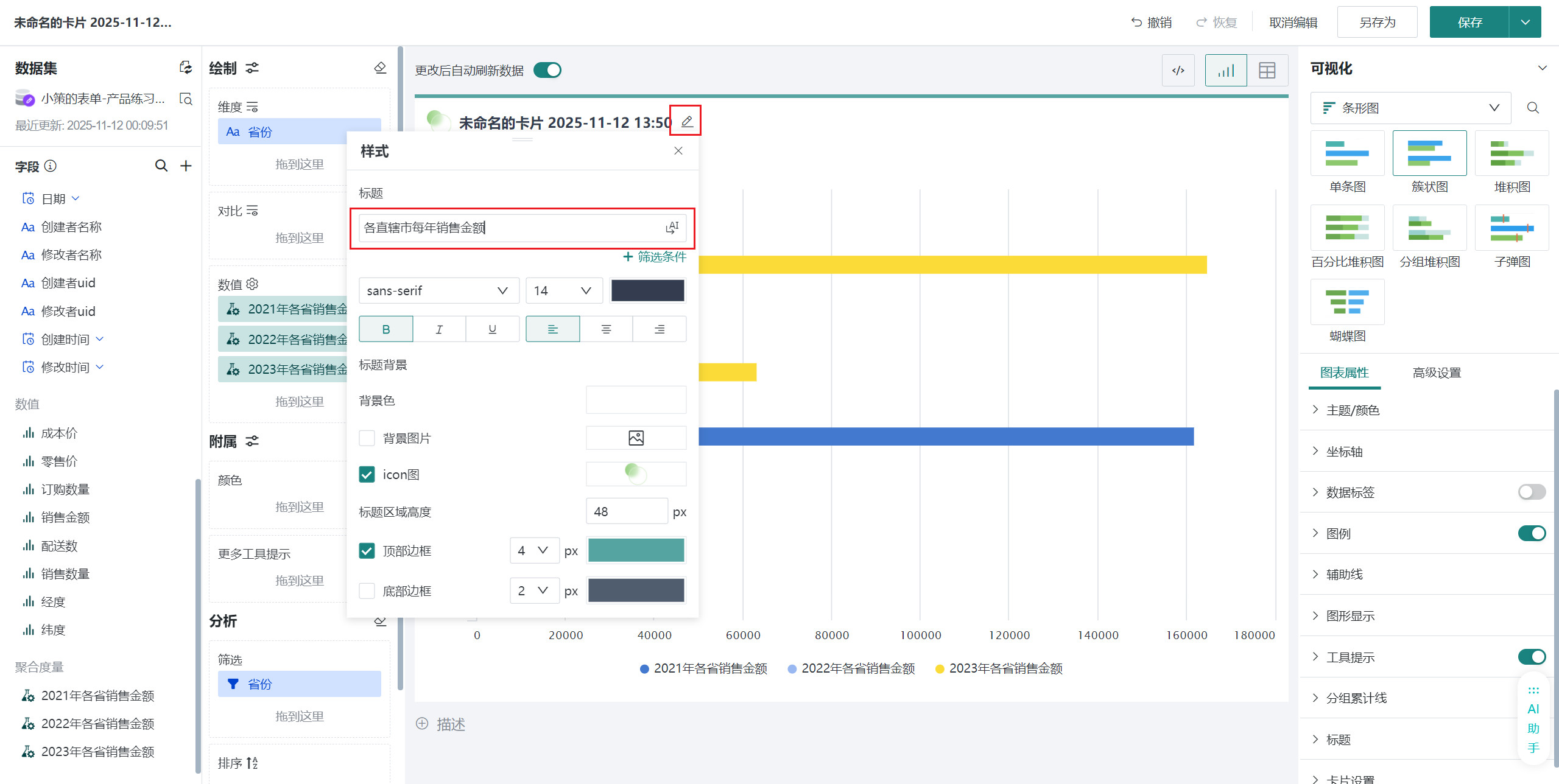Click the title edit pencil icon
Viewport: 1559px width, 784px height.
[686, 121]
